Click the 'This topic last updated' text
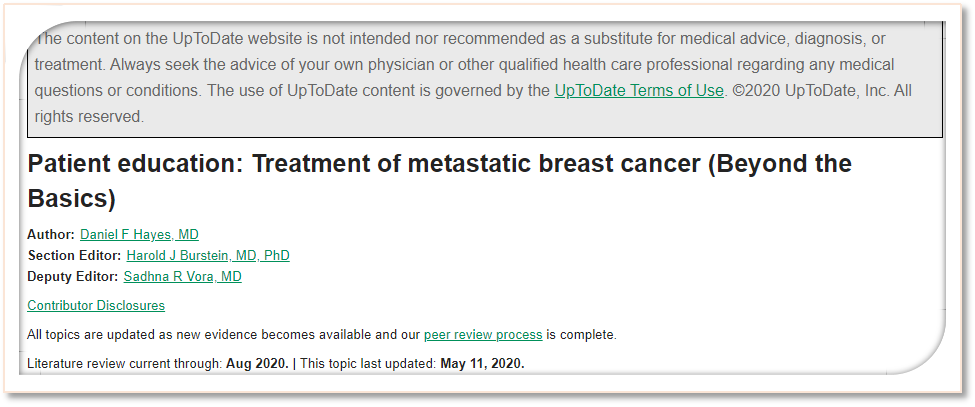975x407 pixels. click(367, 364)
